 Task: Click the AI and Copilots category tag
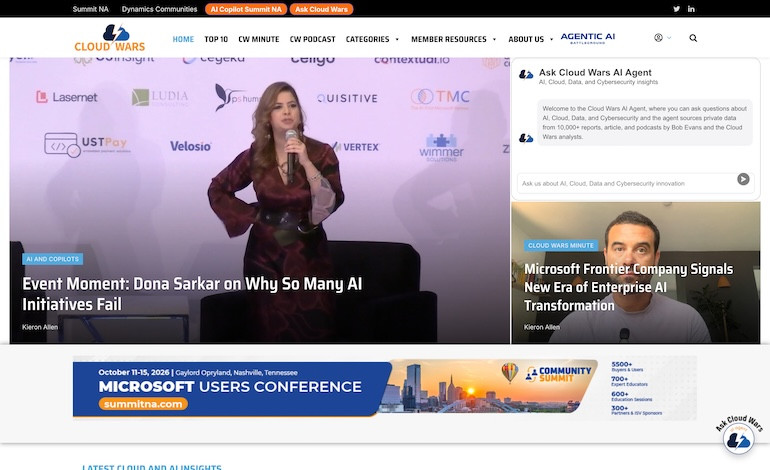(53, 259)
